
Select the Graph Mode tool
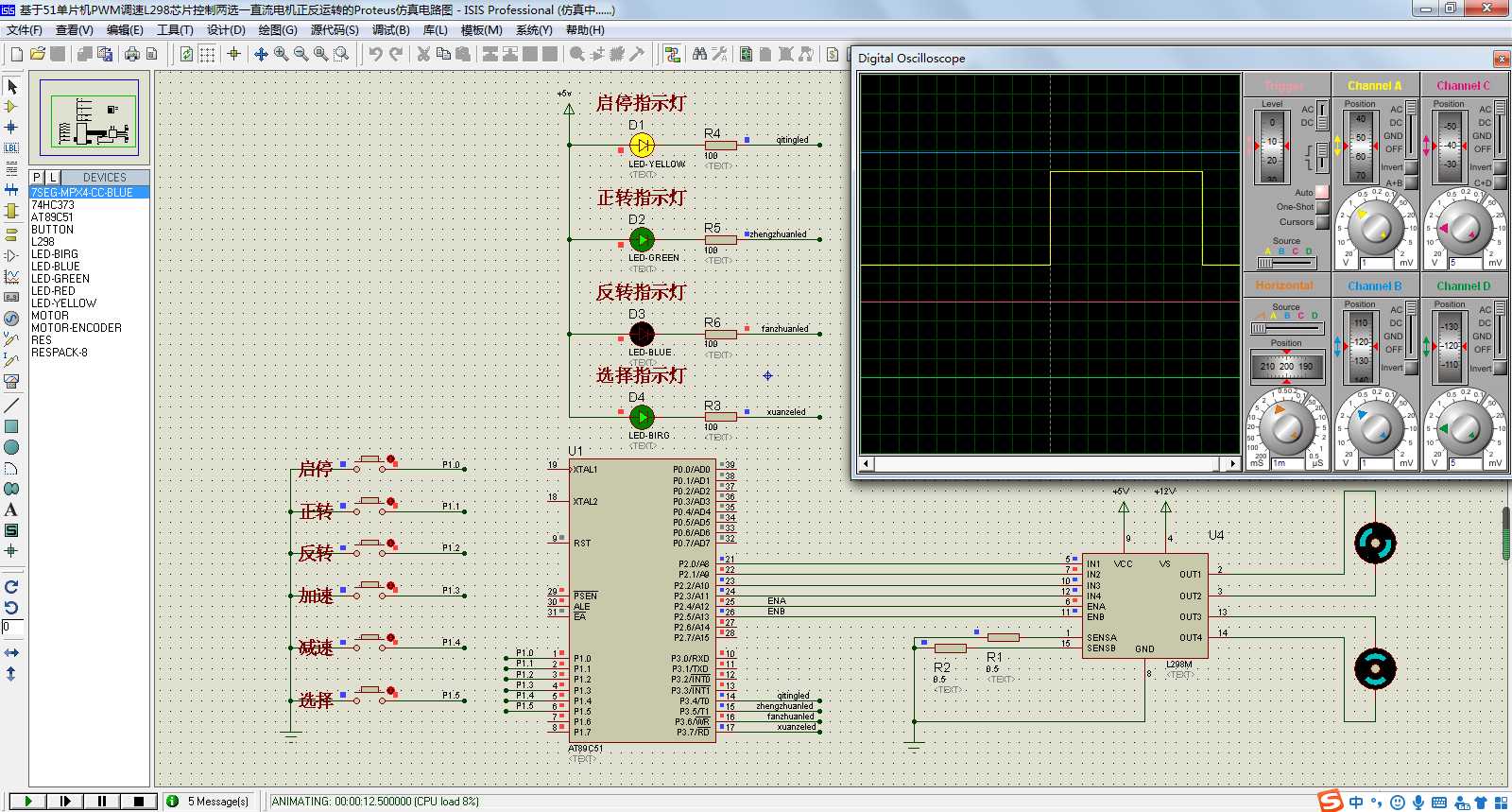(11, 276)
